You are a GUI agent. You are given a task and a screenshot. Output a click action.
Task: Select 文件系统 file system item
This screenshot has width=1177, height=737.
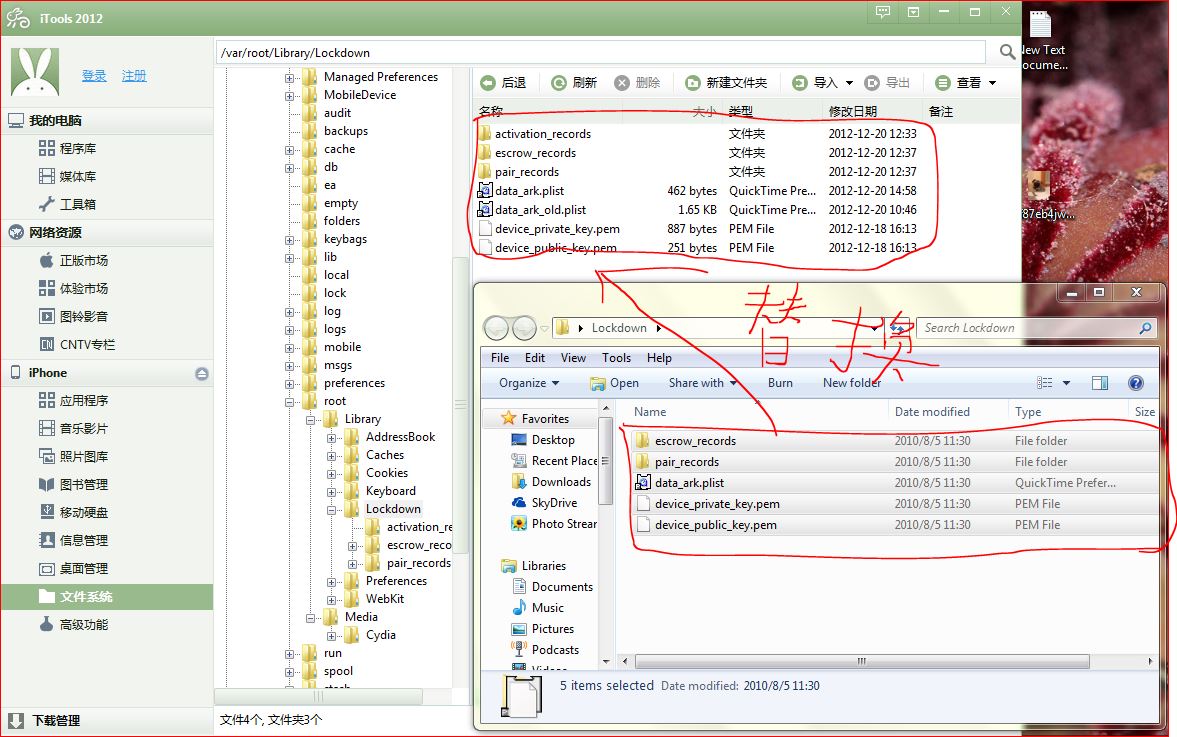click(107, 597)
